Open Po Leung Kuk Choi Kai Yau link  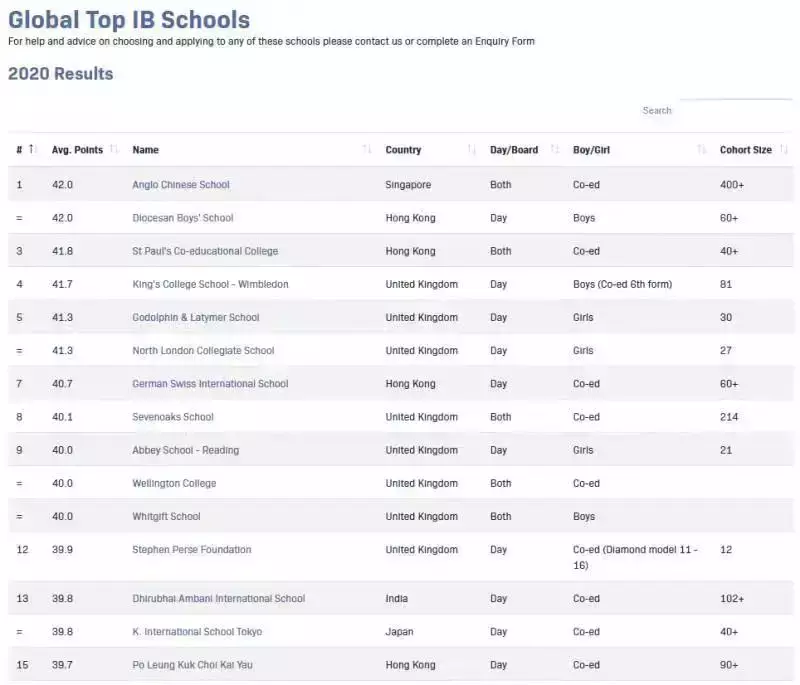(192, 665)
